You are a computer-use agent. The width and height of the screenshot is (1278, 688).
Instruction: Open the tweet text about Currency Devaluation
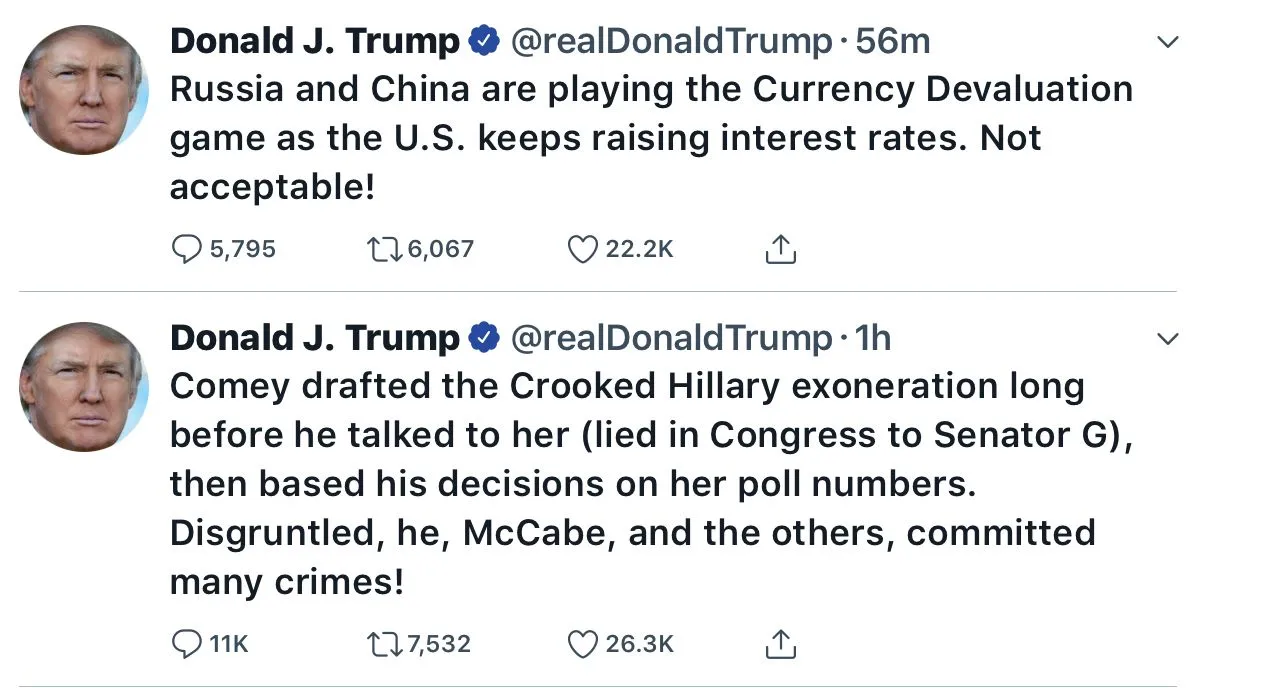(650, 138)
